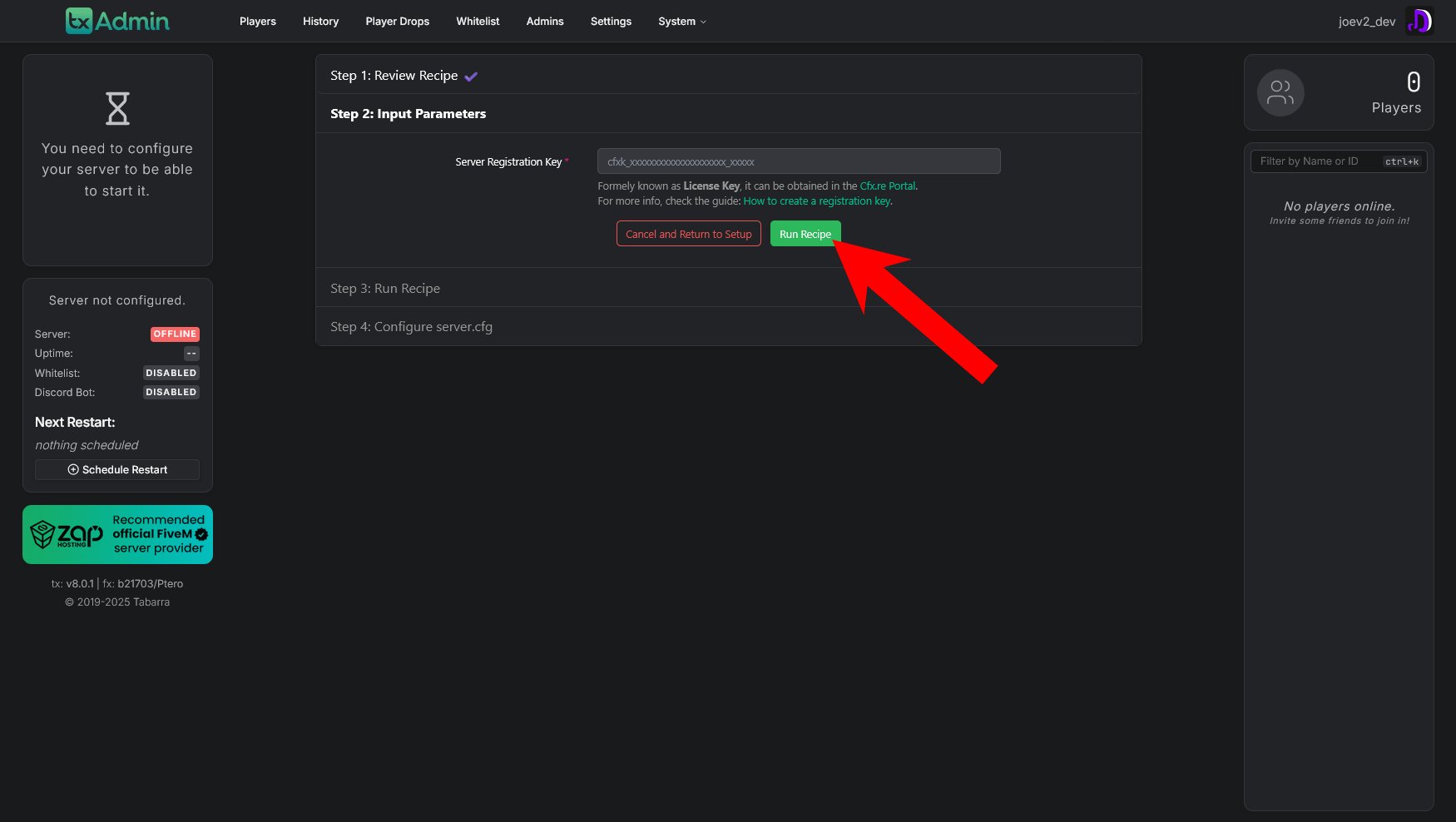Click the version text tx: v8.0.1

(72, 583)
